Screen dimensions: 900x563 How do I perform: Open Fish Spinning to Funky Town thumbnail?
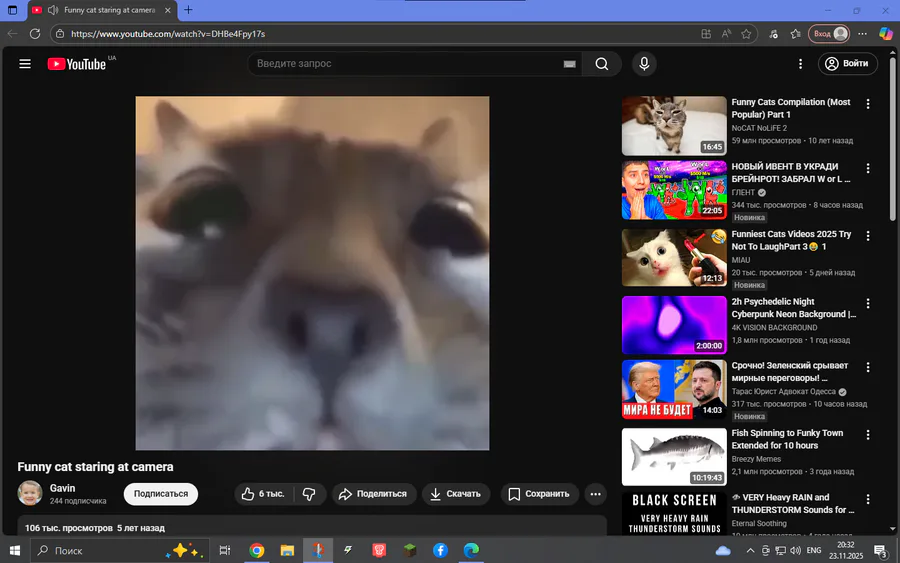(x=674, y=457)
